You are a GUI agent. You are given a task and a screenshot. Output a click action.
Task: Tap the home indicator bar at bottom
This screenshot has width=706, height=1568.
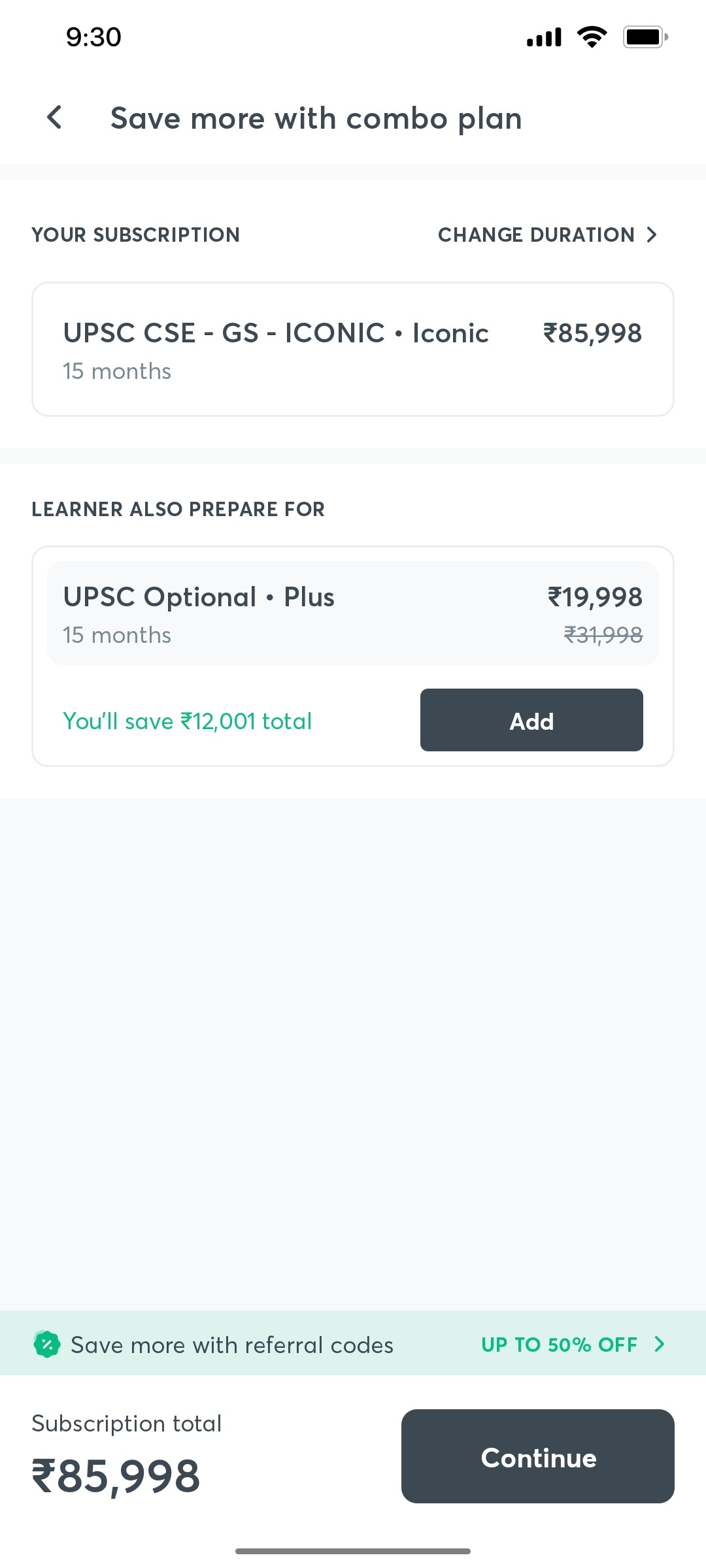353,1550
